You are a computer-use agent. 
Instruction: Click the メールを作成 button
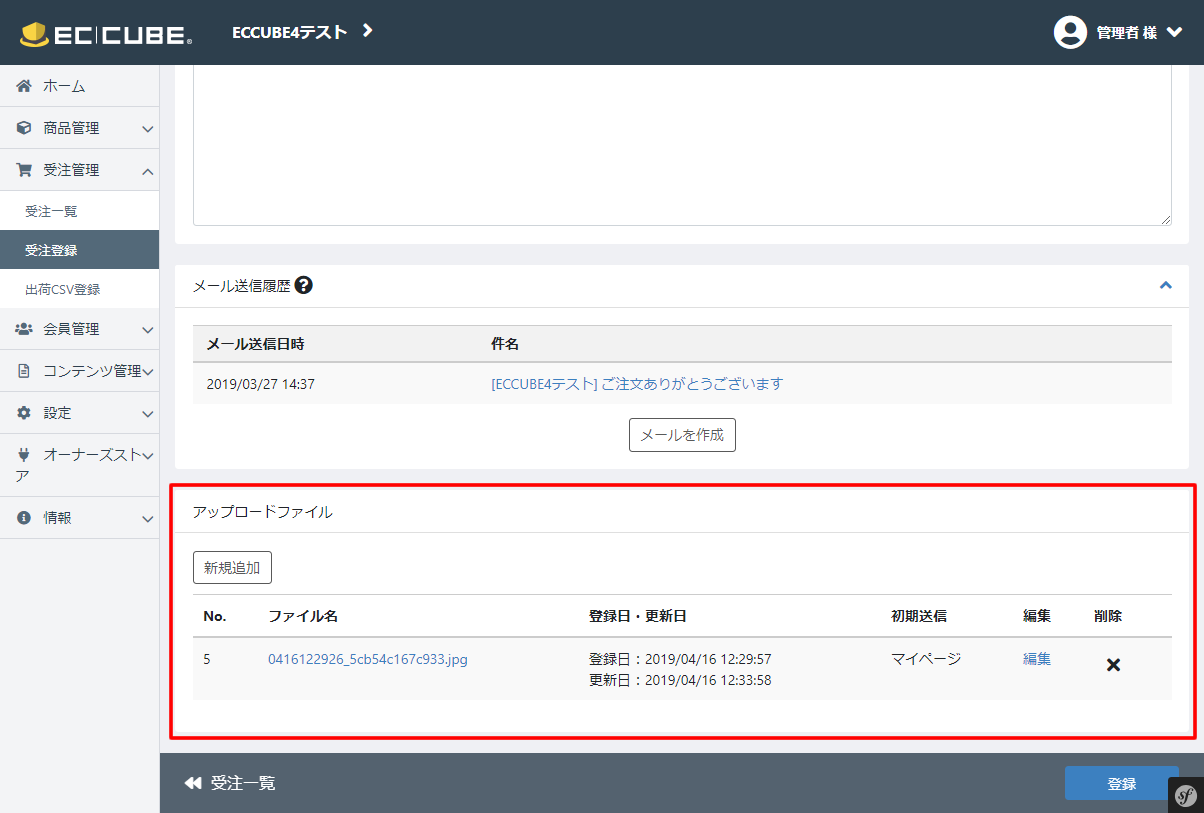682,435
